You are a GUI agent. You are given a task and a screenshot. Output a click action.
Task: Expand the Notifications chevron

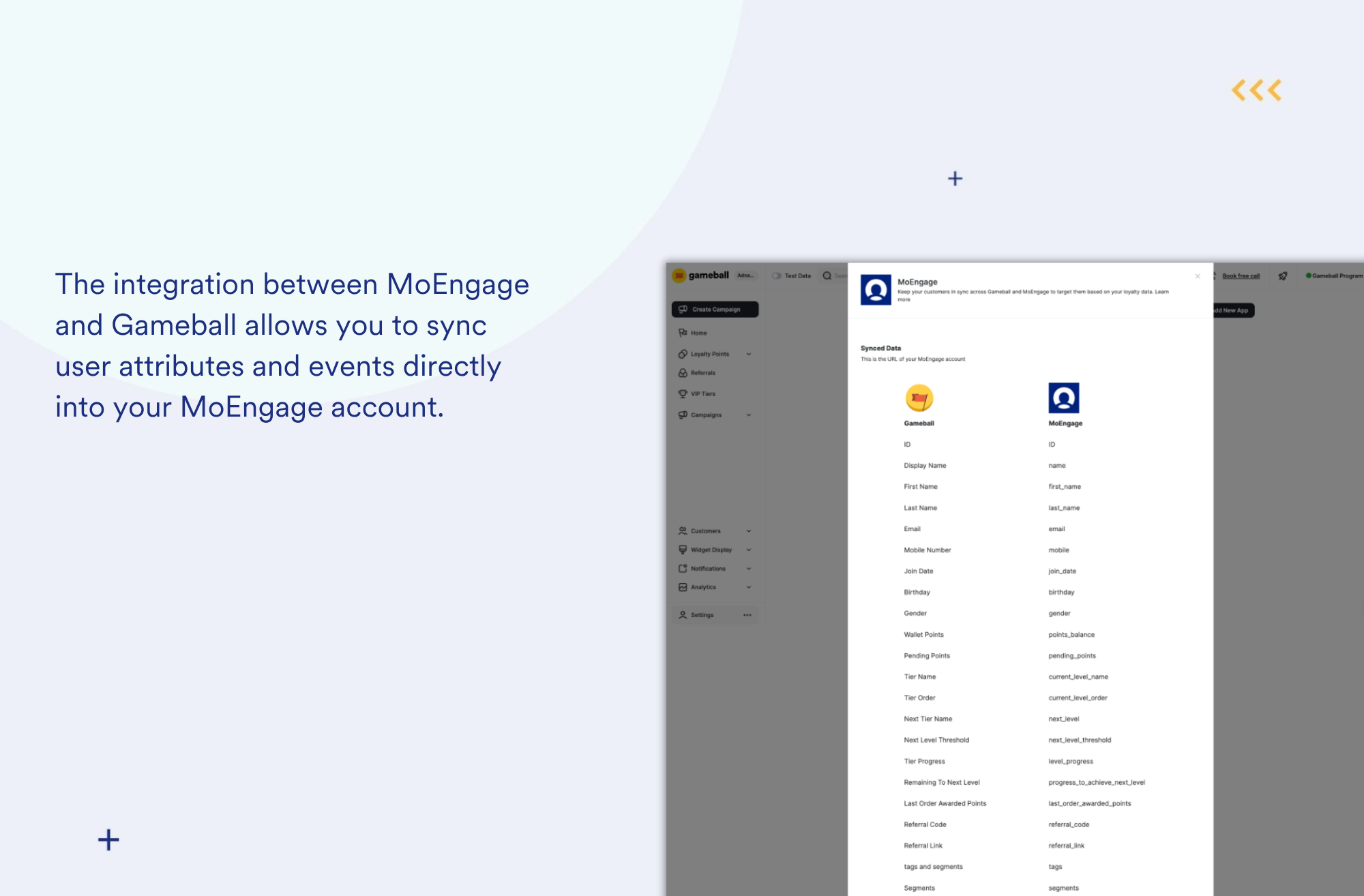pyautogui.click(x=749, y=569)
